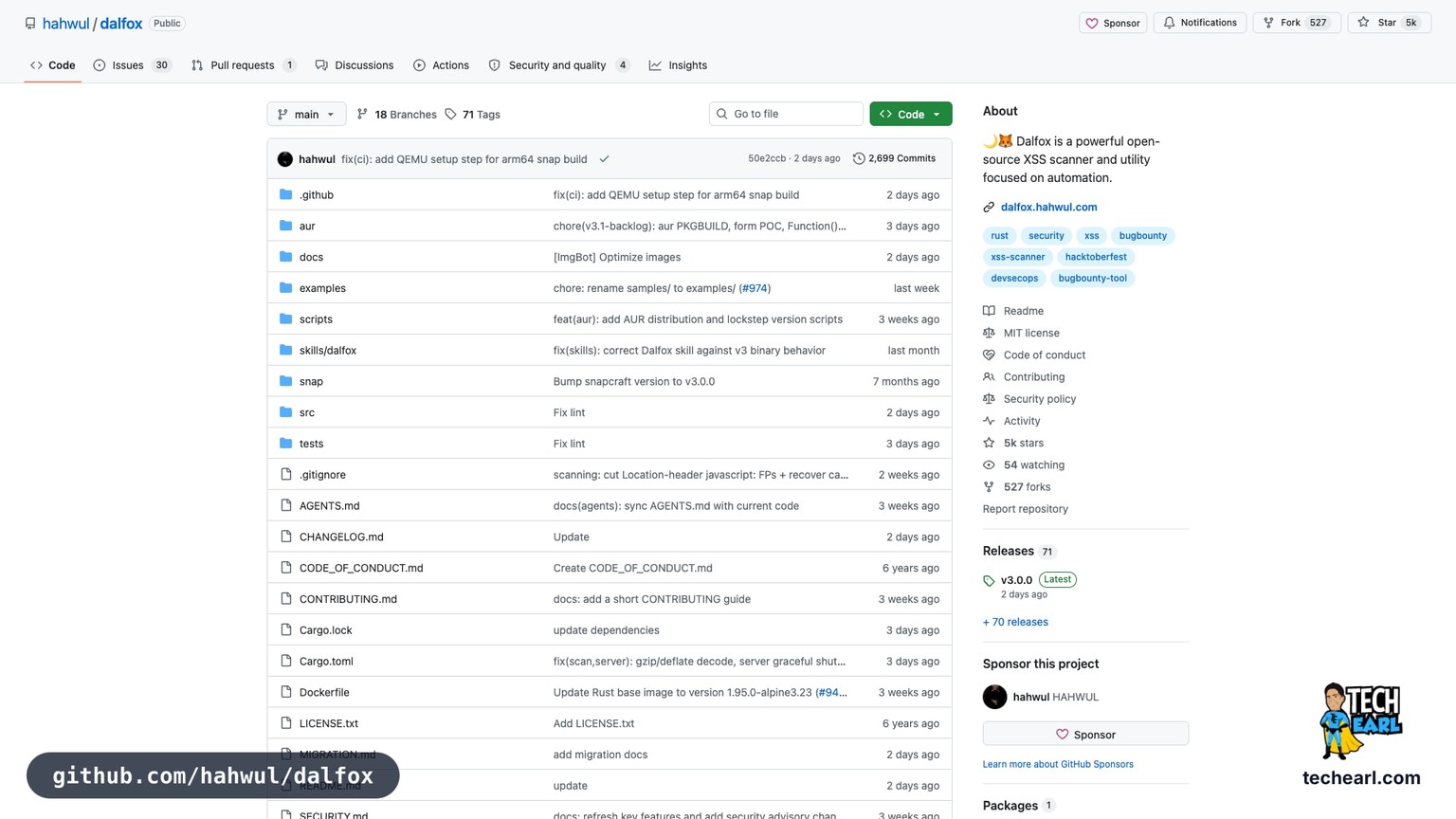Click hahwul's commit author avatar

point(285,159)
